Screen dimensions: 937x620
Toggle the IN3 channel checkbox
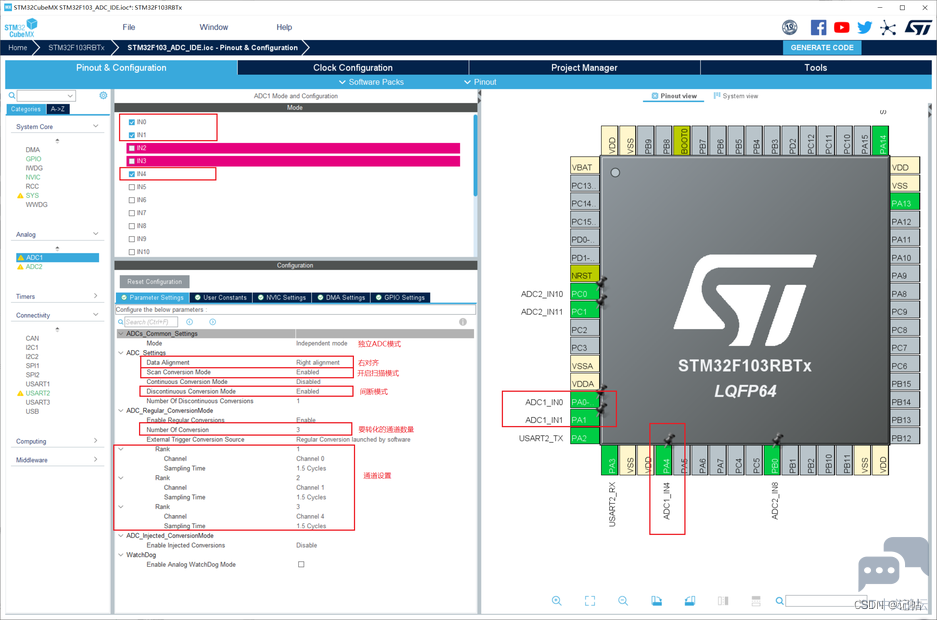point(132,161)
